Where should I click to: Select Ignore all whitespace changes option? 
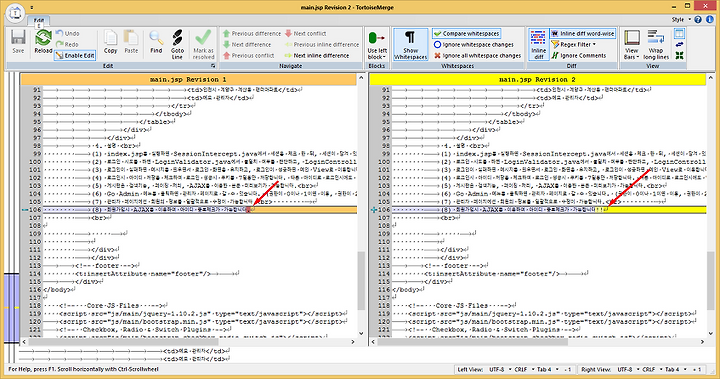click(477, 56)
